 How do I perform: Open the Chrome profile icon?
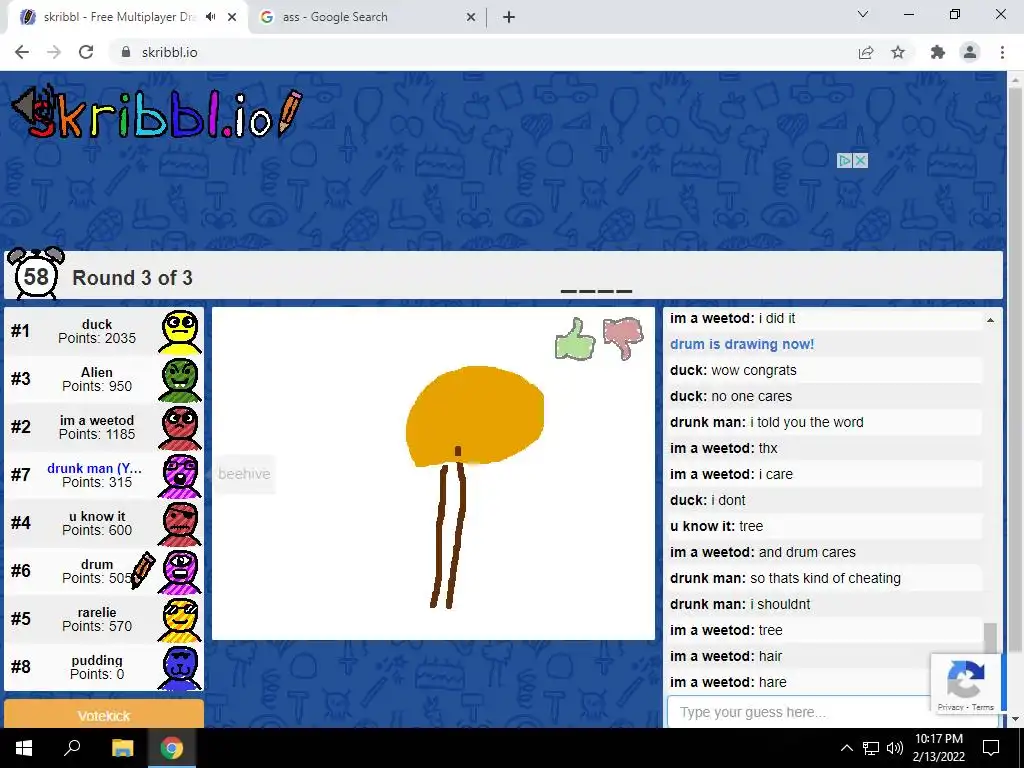(970, 52)
